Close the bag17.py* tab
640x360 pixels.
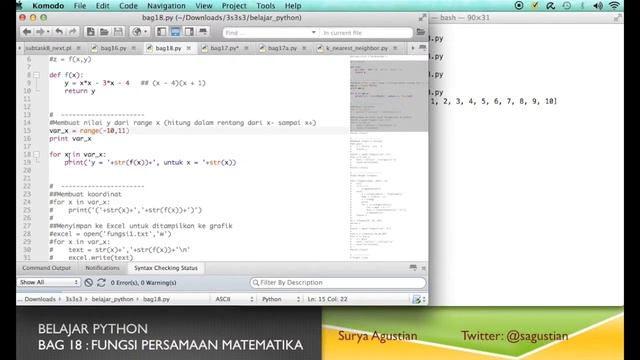pyautogui.click(x=246, y=48)
